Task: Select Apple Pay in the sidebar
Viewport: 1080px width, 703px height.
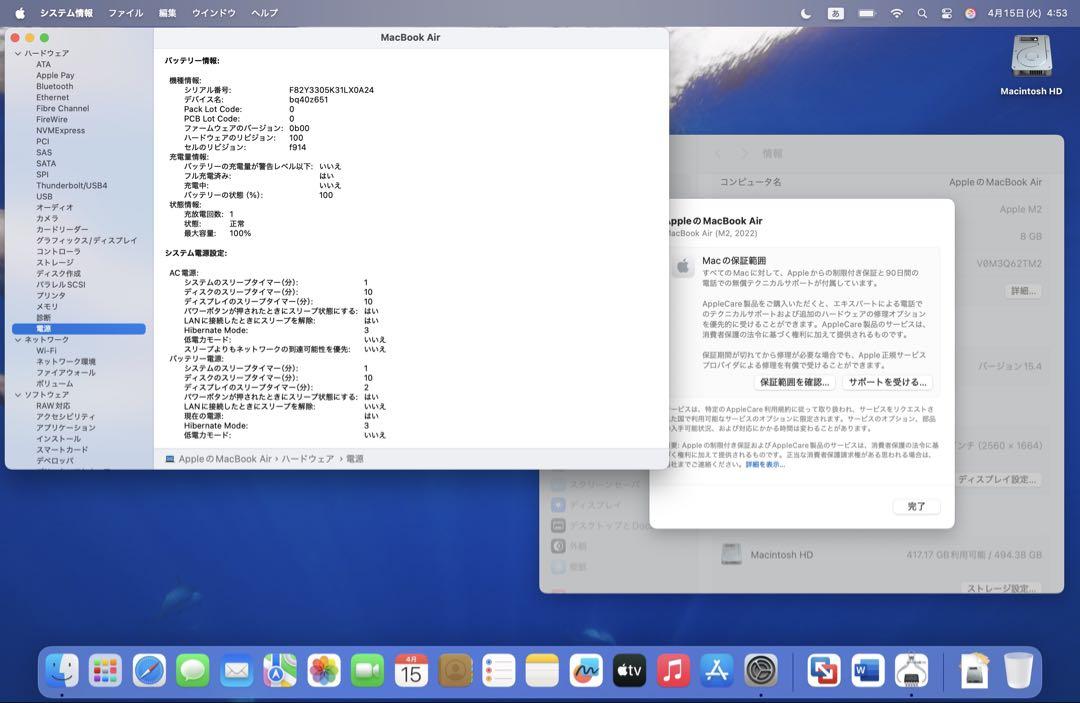Action: (x=55, y=75)
